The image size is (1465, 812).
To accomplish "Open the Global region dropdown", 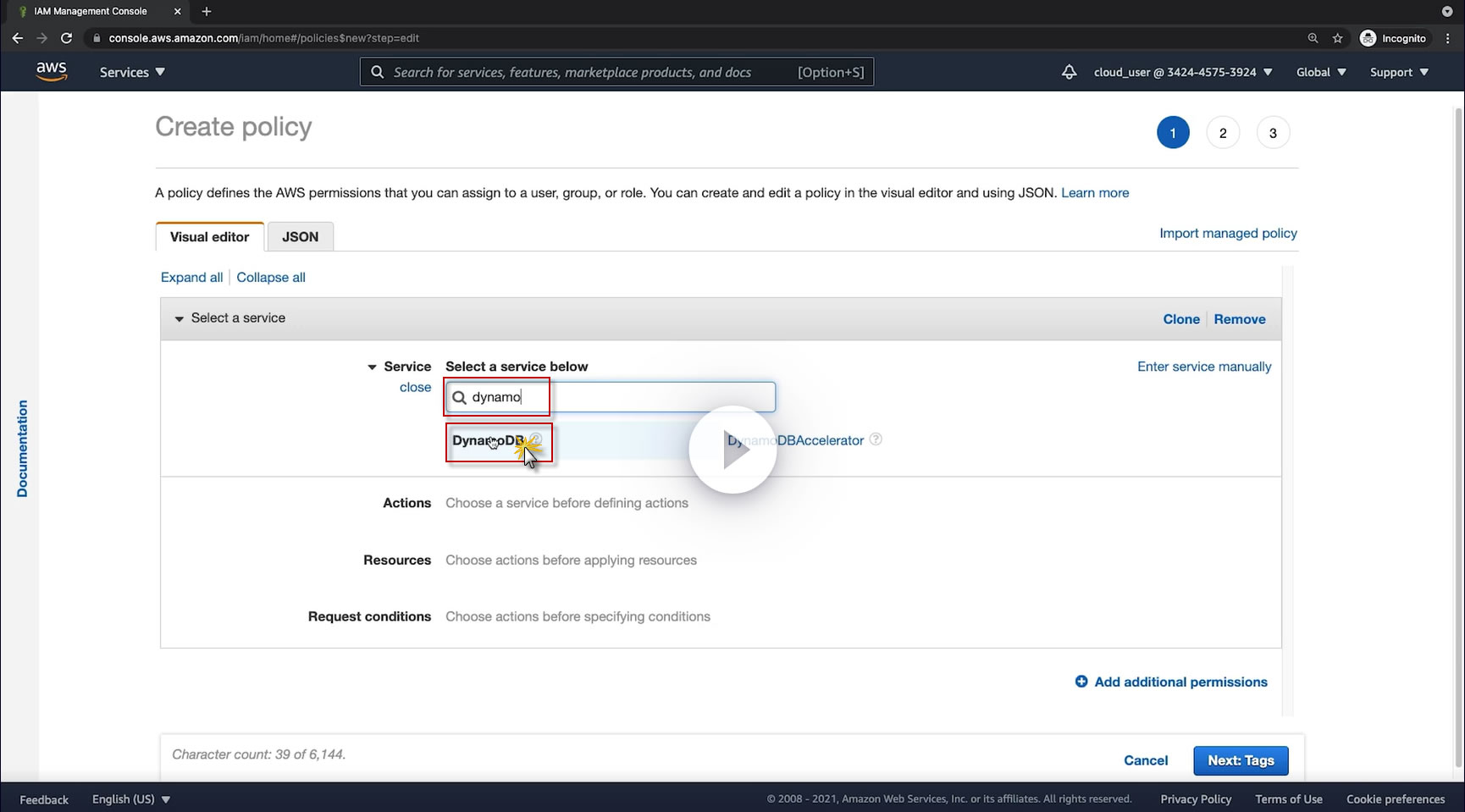I will [x=1321, y=72].
